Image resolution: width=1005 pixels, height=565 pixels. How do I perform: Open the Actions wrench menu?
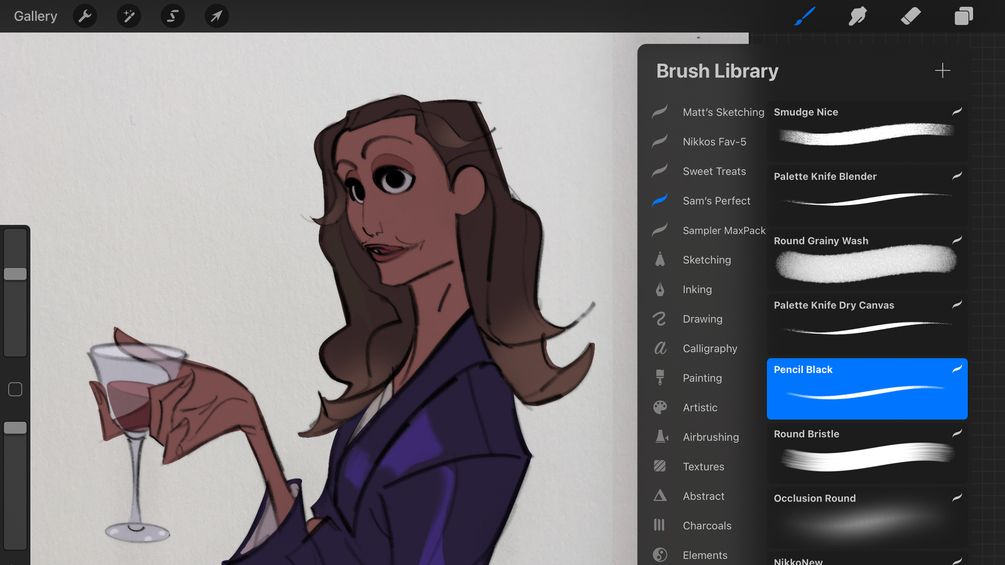pyautogui.click(x=85, y=16)
